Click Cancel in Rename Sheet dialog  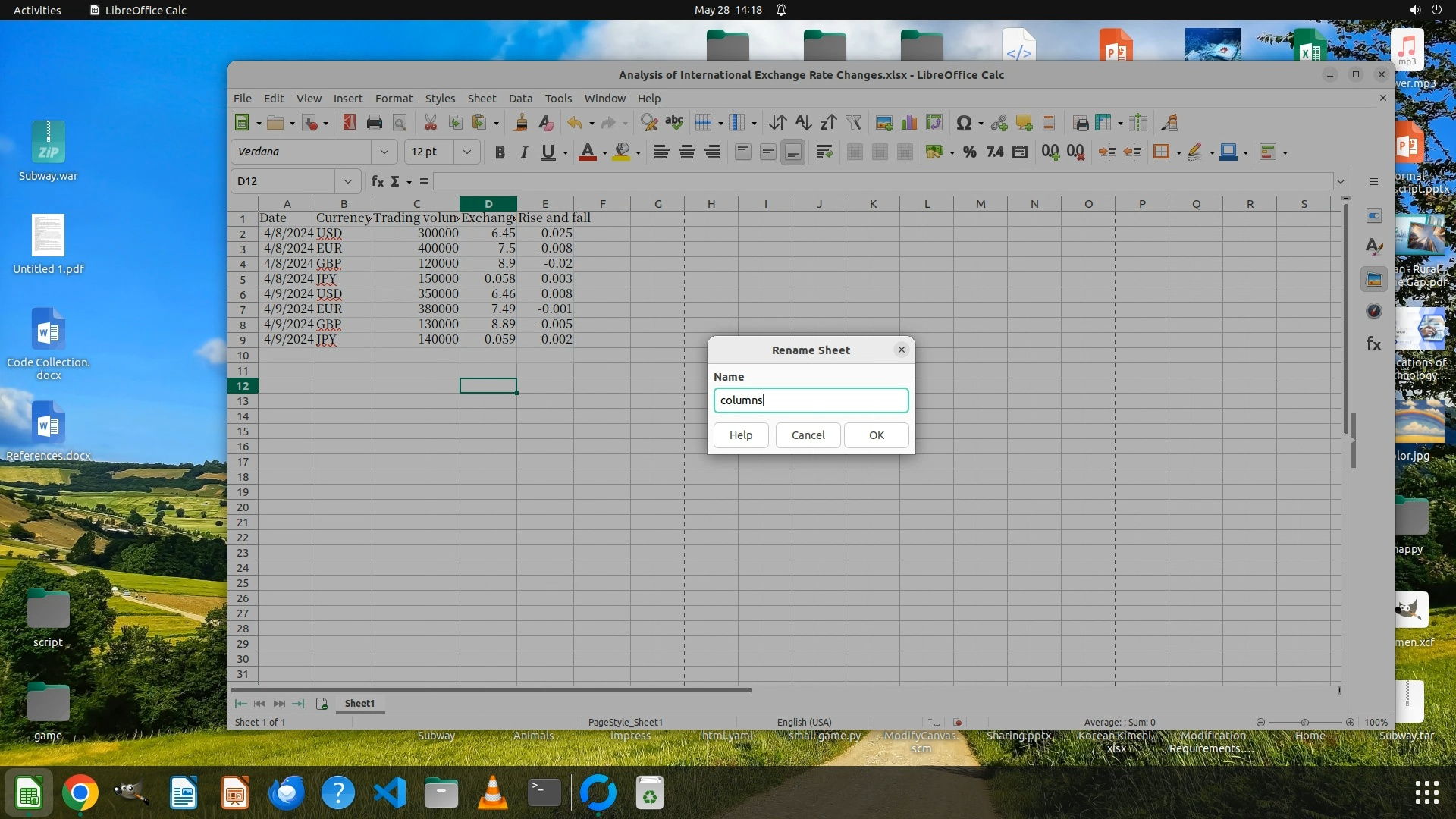808,435
